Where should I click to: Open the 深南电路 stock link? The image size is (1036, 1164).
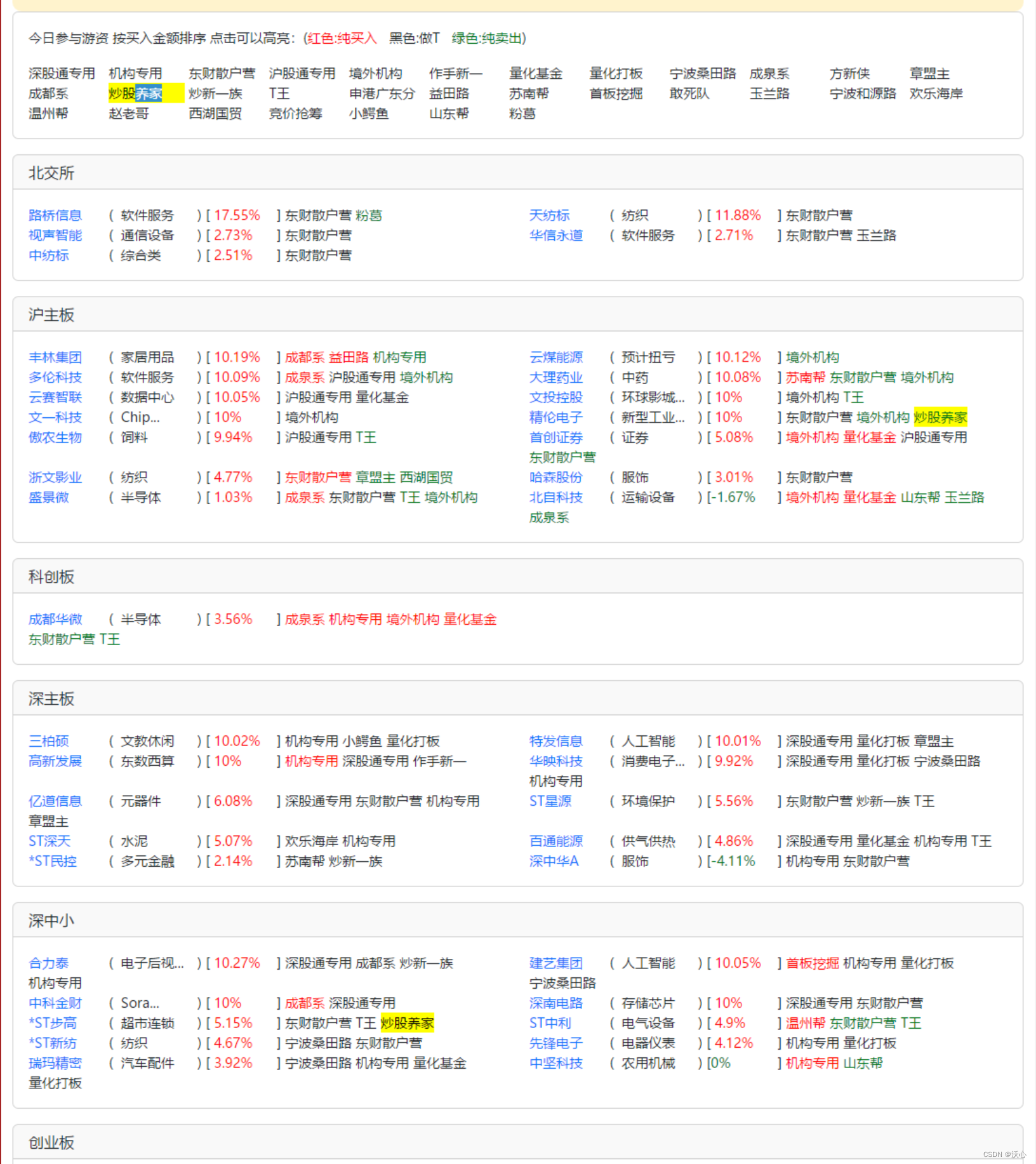coord(556,1003)
